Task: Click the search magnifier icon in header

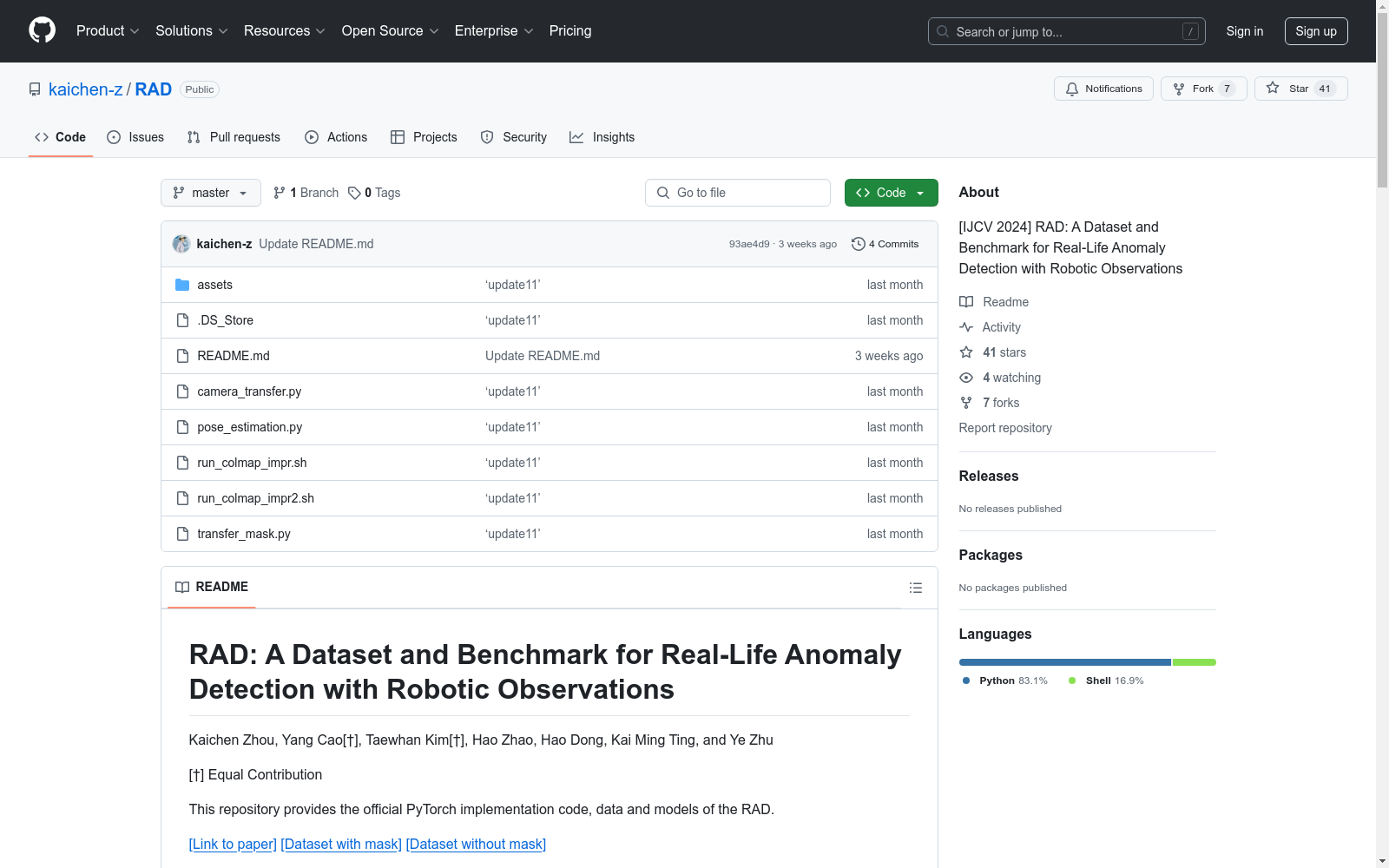Action: 943,31
